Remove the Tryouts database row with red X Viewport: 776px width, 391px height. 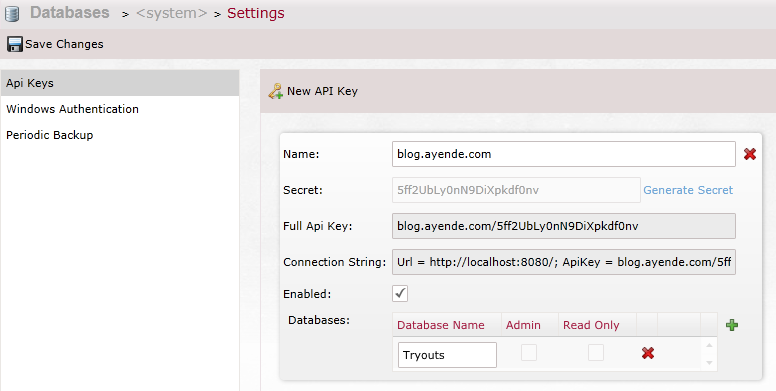[x=648, y=353]
